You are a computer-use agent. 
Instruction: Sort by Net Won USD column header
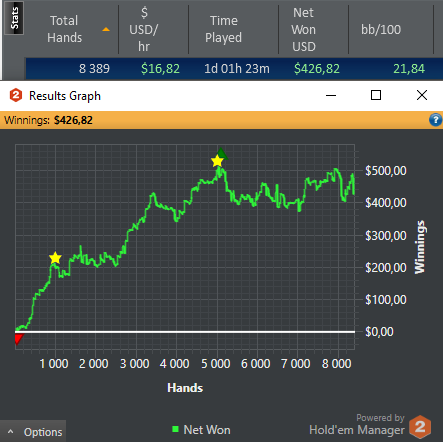[303, 29]
